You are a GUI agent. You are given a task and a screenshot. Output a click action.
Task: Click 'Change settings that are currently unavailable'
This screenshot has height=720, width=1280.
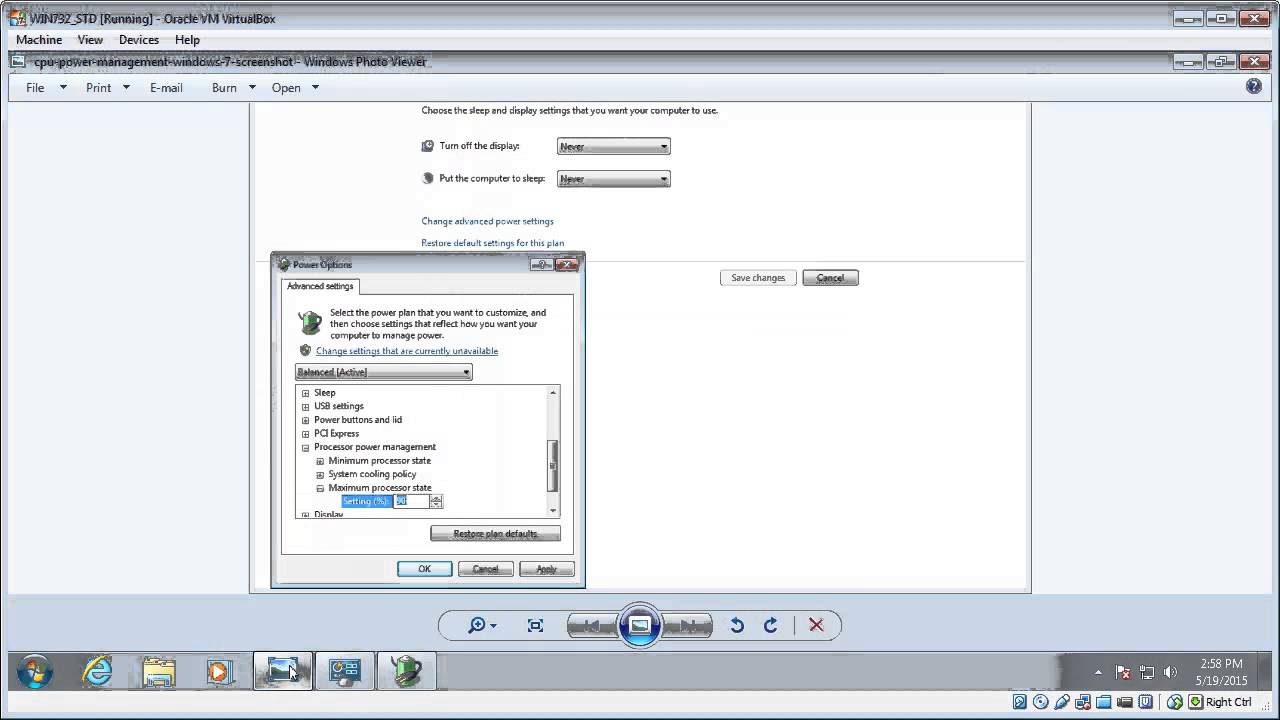click(407, 351)
